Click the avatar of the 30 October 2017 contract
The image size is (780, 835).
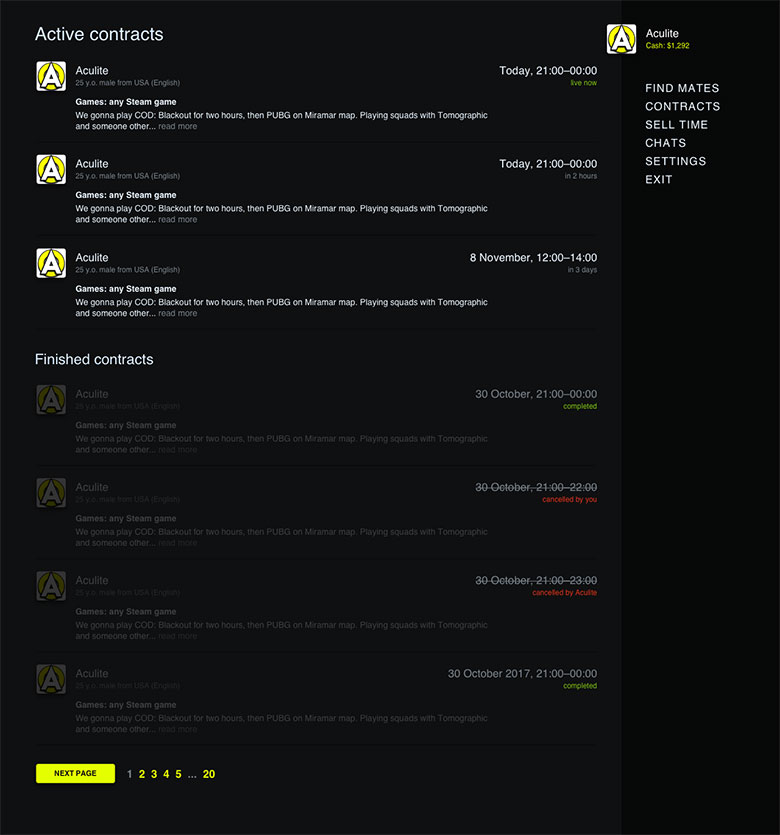[x=51, y=679]
